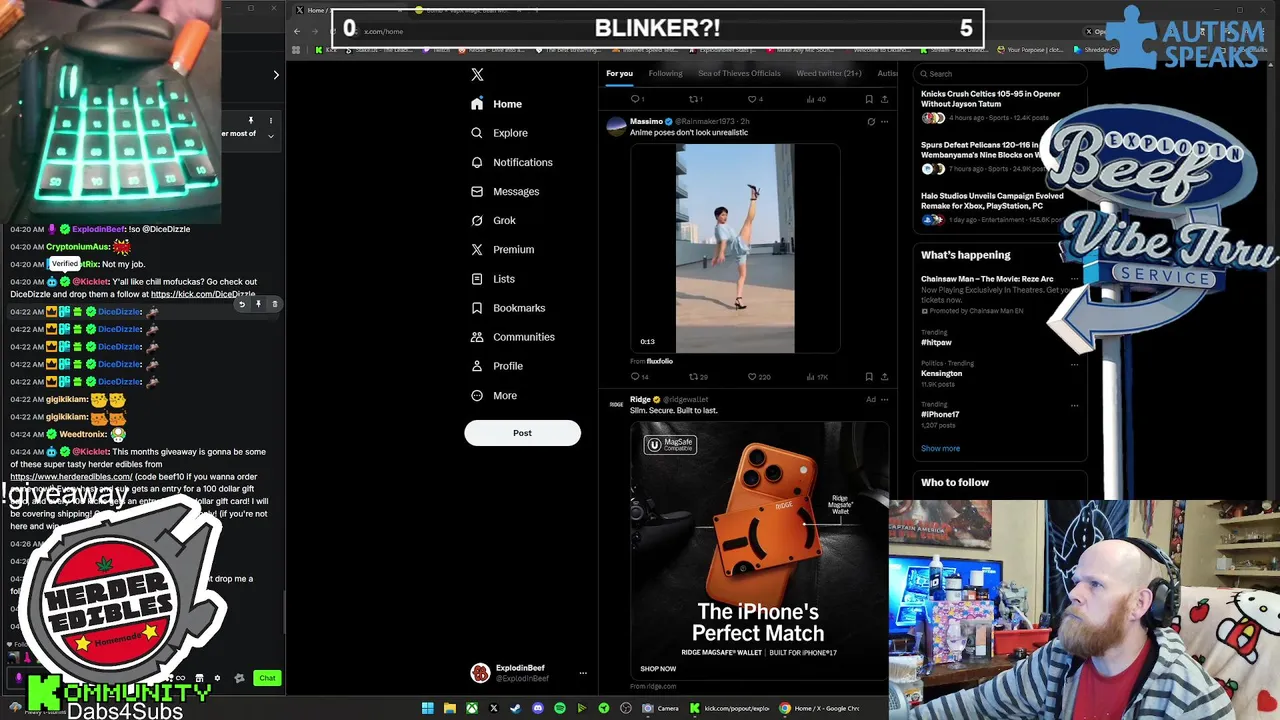The width and height of the screenshot is (1280, 720).
Task: Play the Massimo high-kick video
Action: point(735,248)
